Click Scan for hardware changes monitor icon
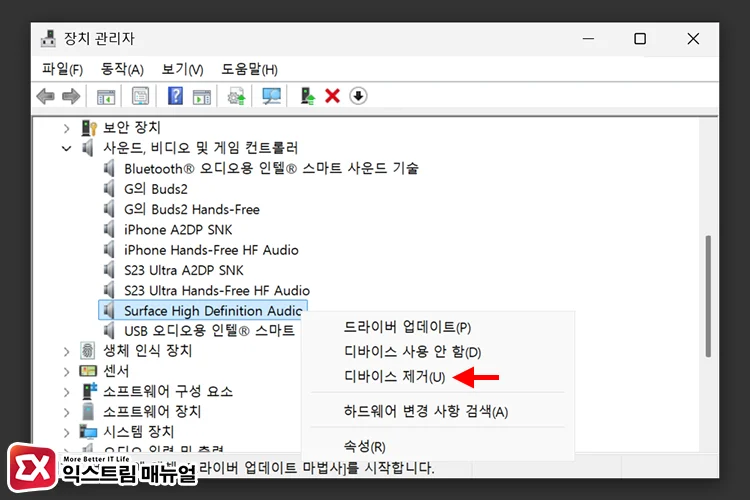 click(x=271, y=96)
